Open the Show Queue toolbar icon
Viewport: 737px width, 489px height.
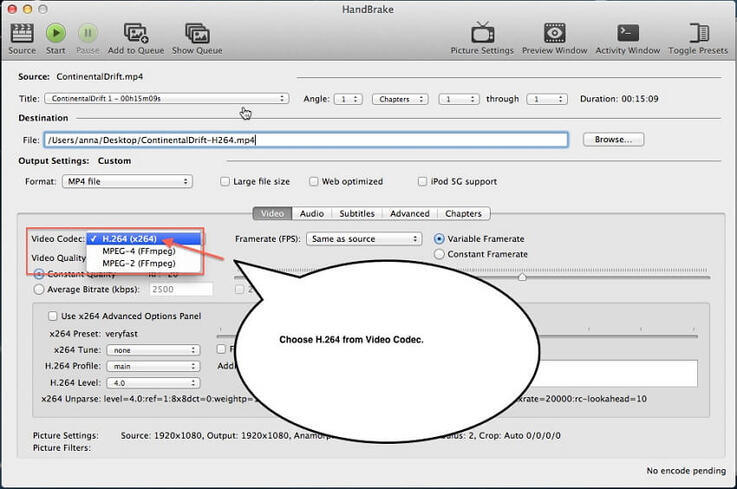point(197,33)
